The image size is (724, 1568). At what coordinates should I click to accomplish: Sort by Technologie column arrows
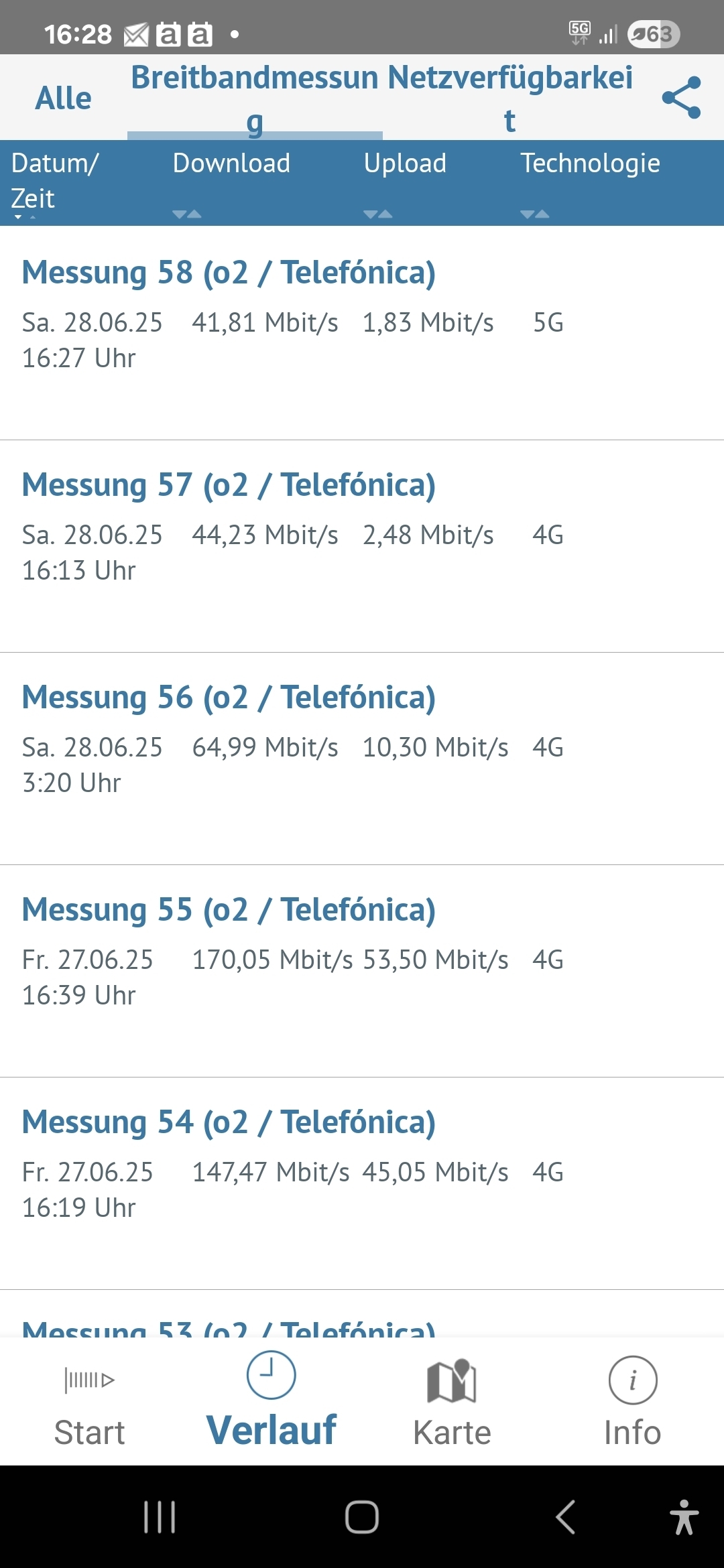pos(535,214)
